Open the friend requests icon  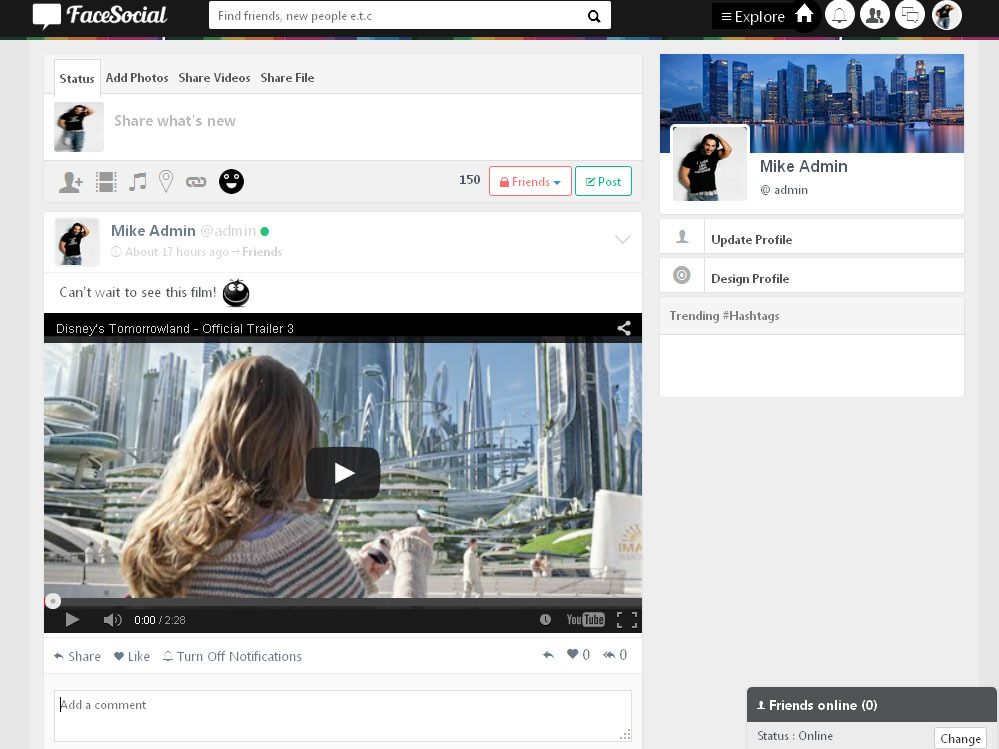[x=875, y=15]
